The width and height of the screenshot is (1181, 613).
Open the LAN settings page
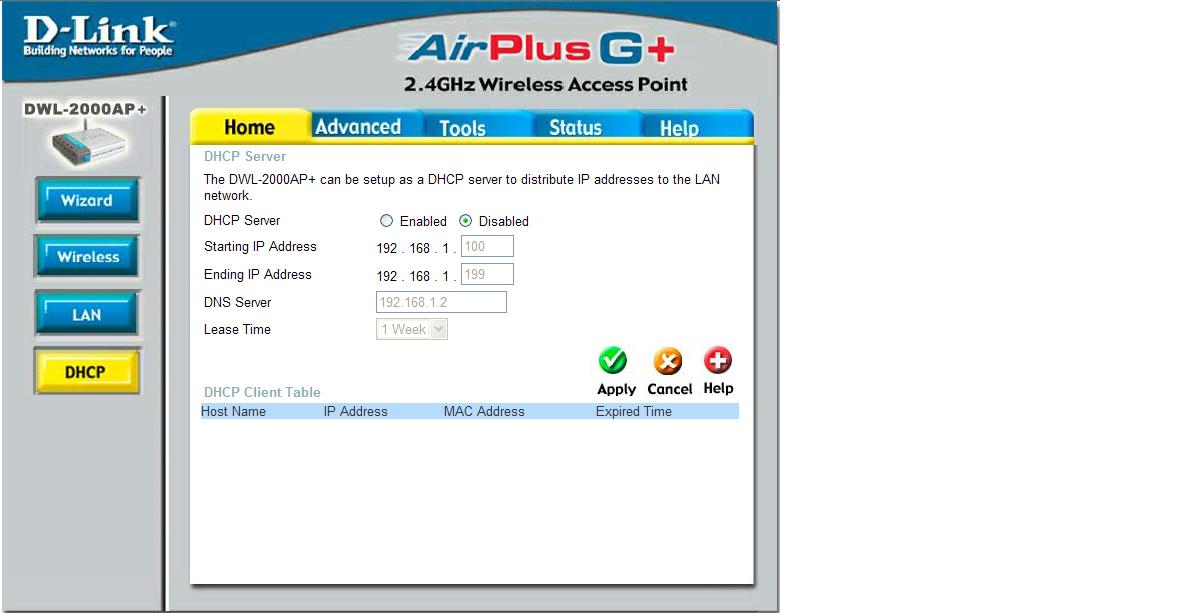point(87,314)
